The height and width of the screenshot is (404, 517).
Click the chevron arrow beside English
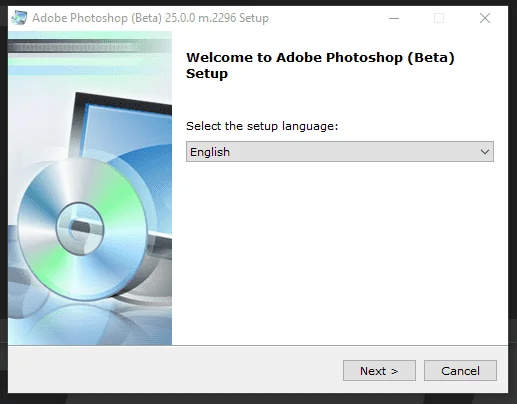click(485, 152)
